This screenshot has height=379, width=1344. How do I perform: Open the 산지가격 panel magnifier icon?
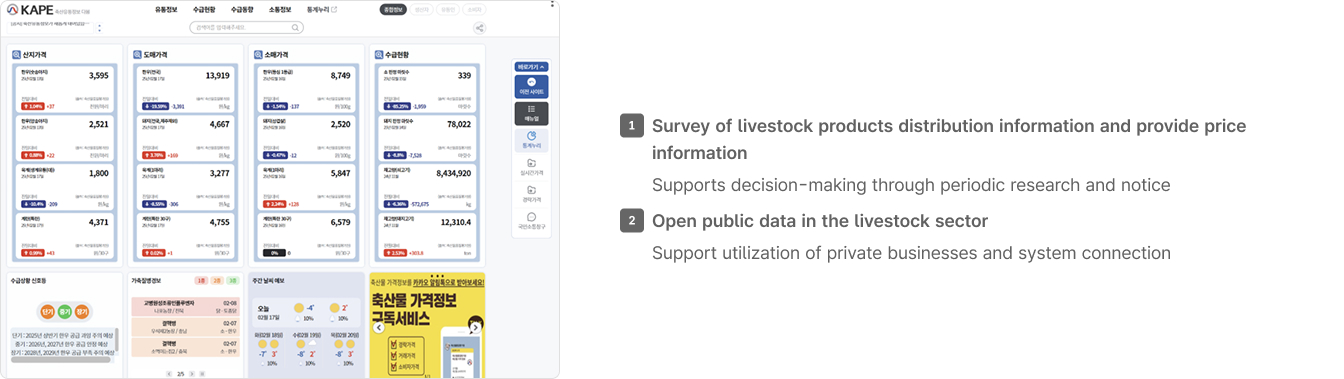[18, 54]
